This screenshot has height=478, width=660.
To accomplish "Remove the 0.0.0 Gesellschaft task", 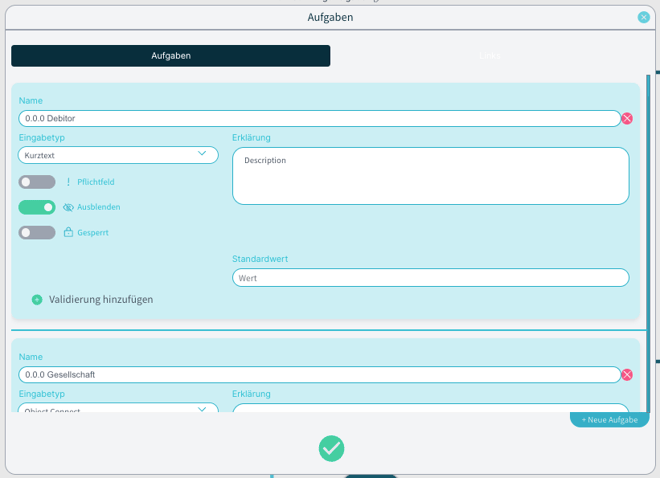I will click(x=627, y=375).
